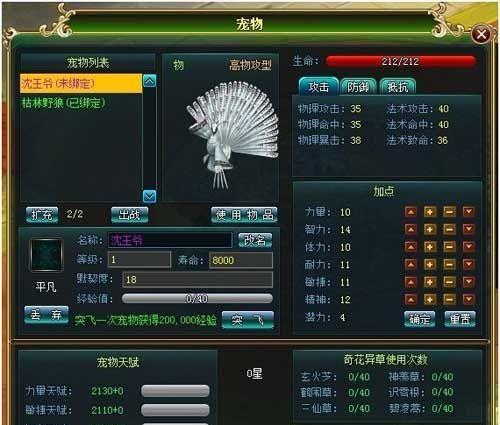Click the minus icon for 精神
Screen dimensions: 500x425
[x=449, y=299]
